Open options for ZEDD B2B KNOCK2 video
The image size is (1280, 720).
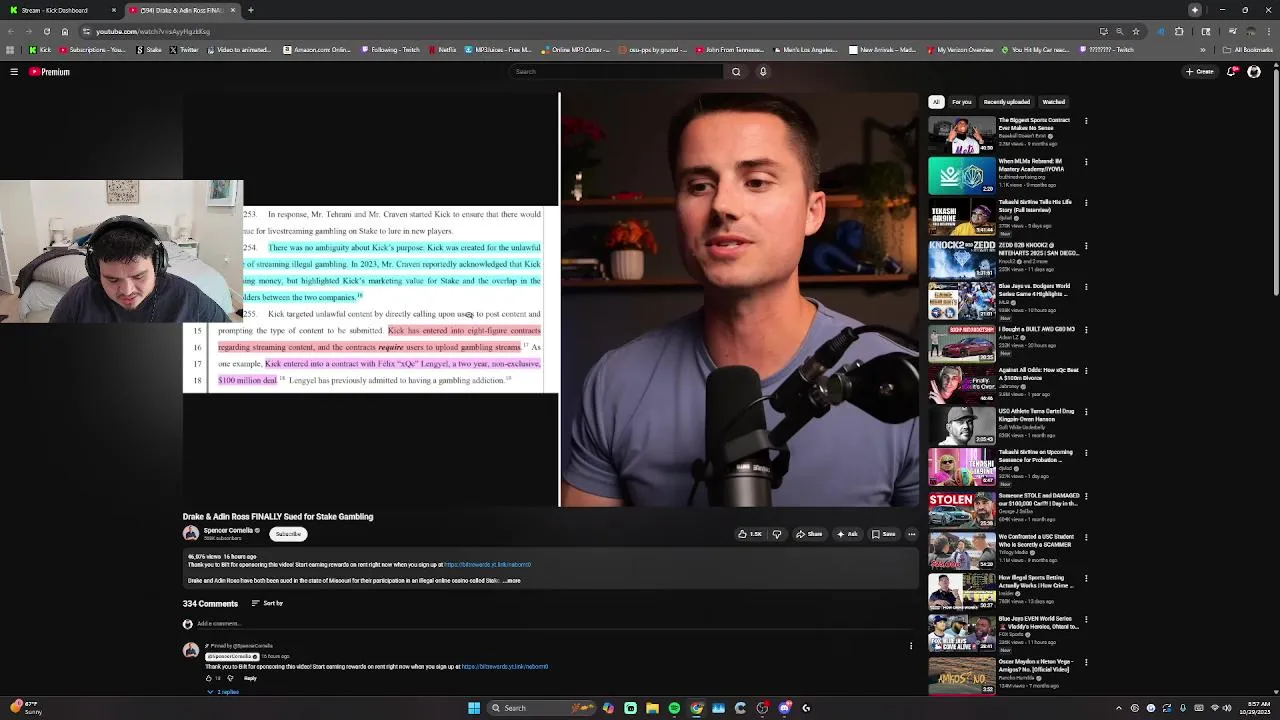(1086, 245)
